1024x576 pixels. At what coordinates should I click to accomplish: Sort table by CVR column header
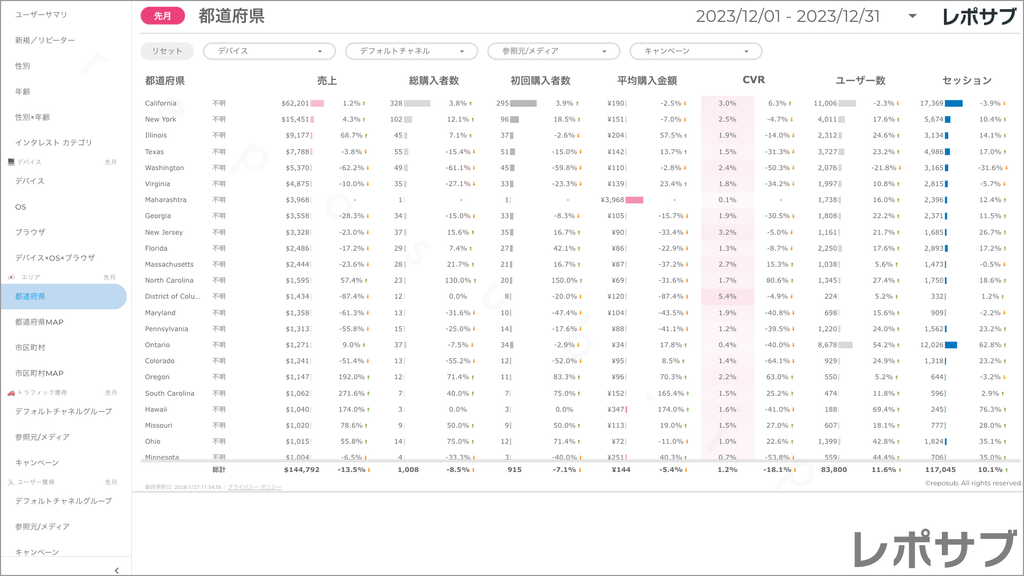[753, 80]
